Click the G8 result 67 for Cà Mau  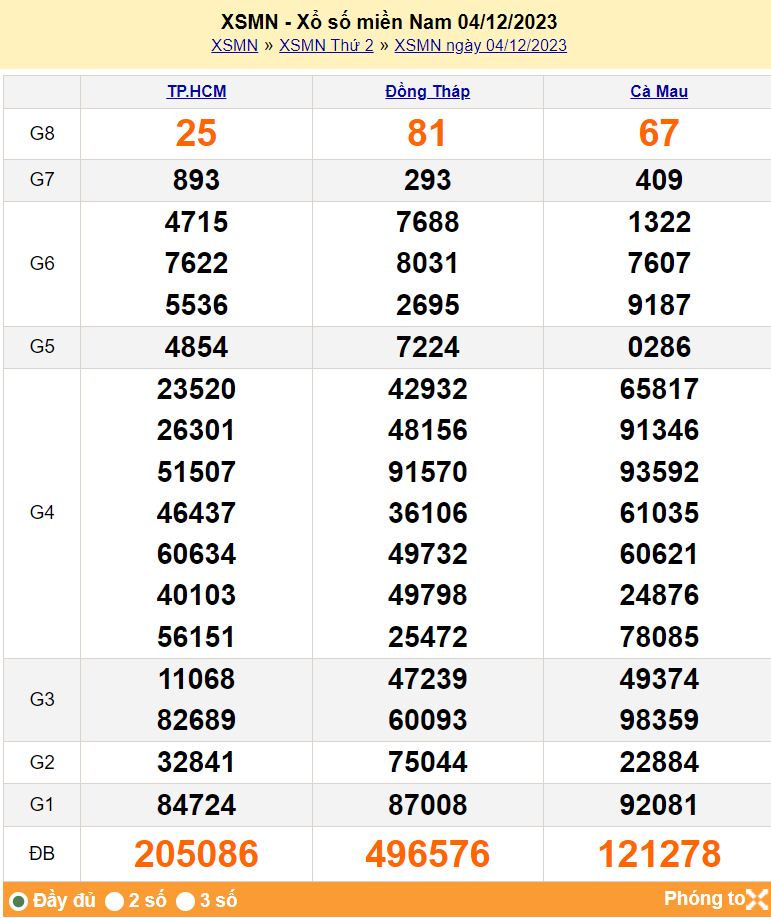[x=658, y=133]
